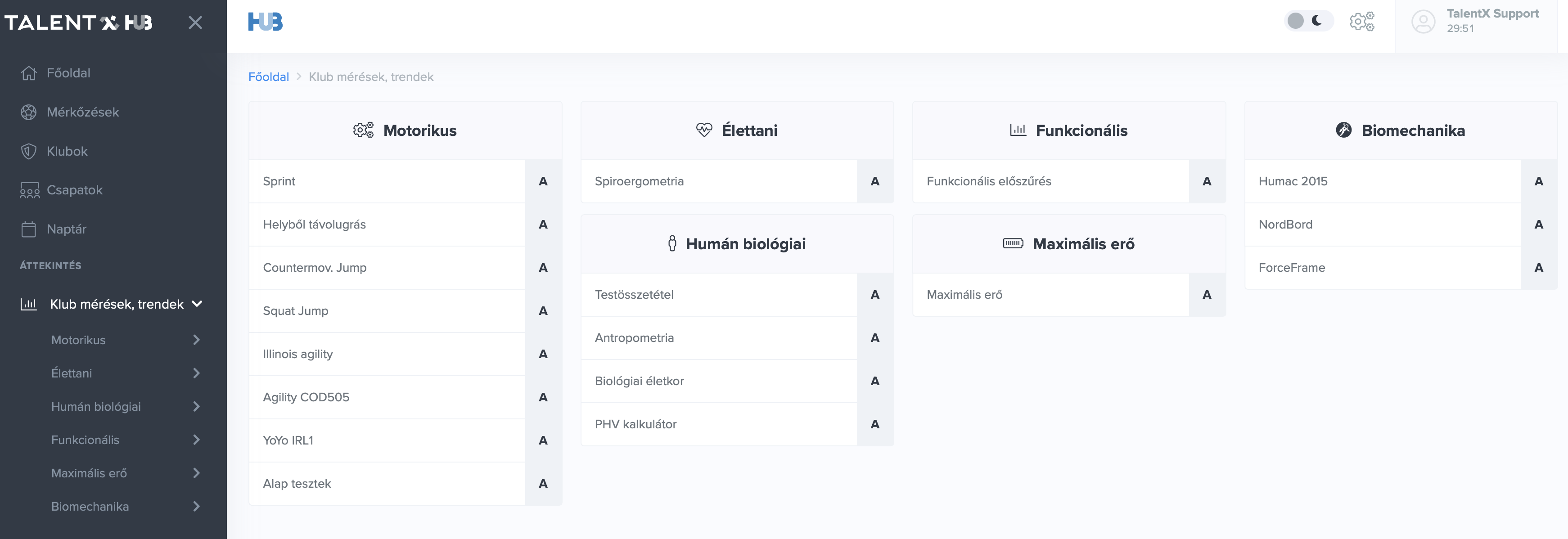The width and height of the screenshot is (1568, 539).
Task: Close the sidebar with X icon
Action: [x=195, y=23]
